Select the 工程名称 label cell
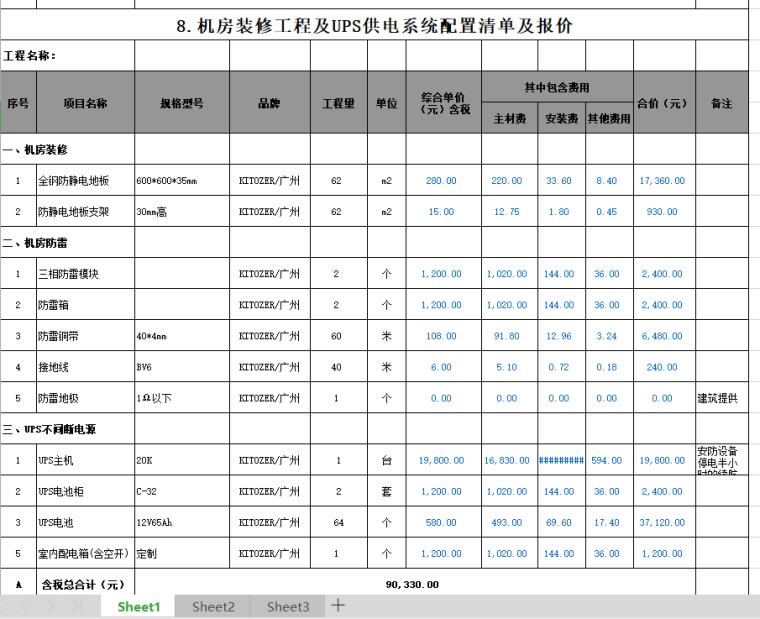The width and height of the screenshot is (760, 619). (x=30, y=56)
